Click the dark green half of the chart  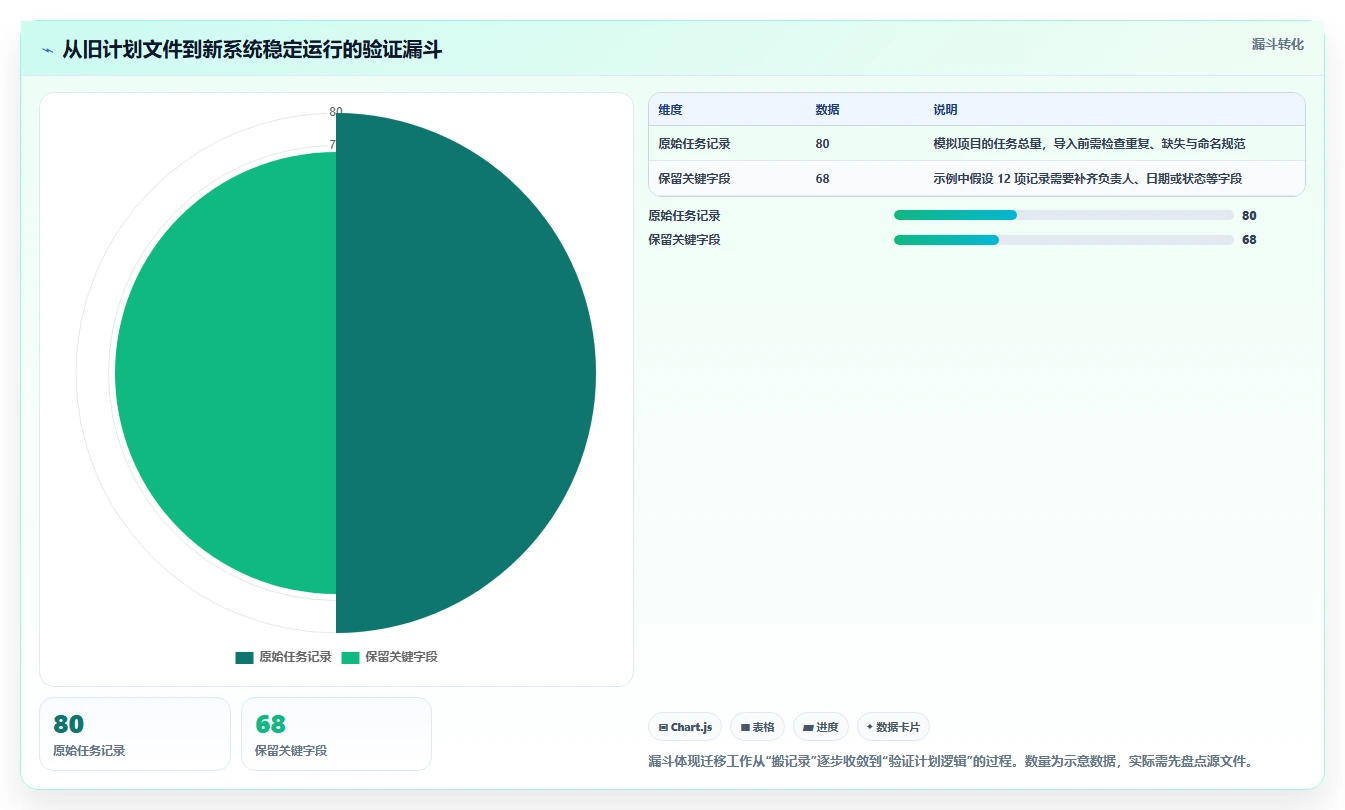pyautogui.click(x=465, y=373)
